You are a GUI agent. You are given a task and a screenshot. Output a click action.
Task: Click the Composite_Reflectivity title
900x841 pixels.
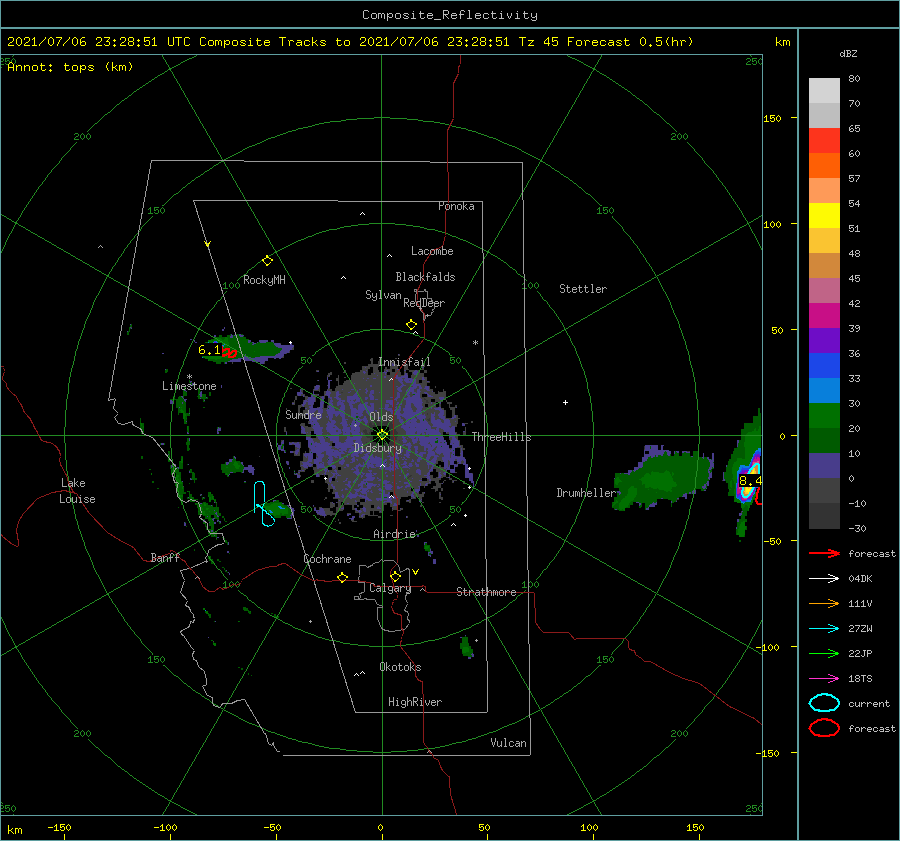[x=450, y=15]
